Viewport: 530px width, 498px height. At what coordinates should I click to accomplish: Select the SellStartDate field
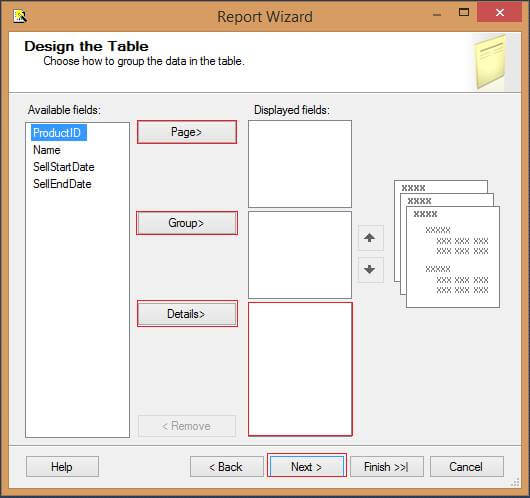coord(64,167)
